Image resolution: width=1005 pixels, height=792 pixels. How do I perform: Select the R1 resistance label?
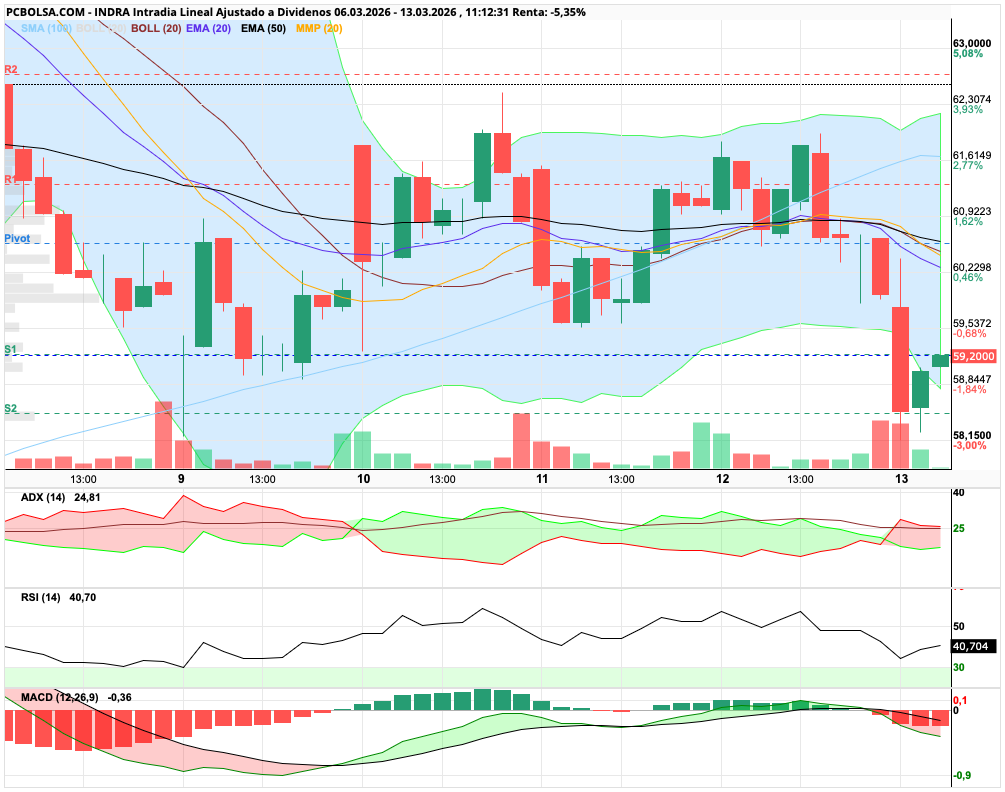coord(11,179)
